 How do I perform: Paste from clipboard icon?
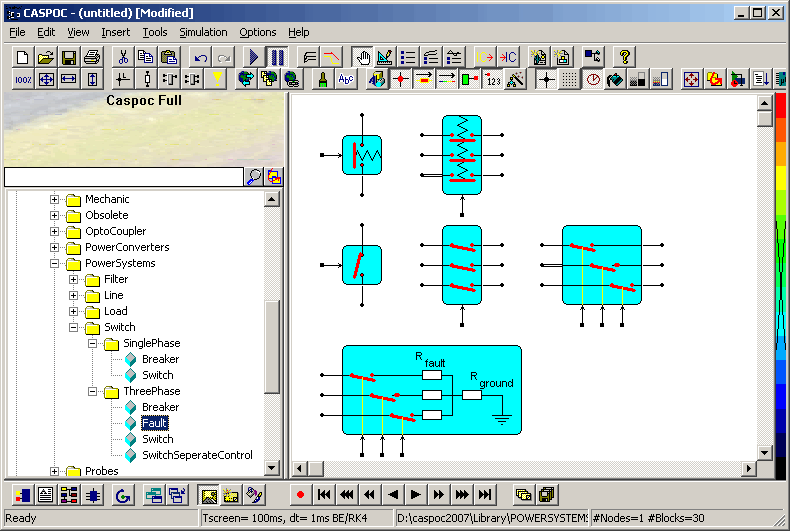pos(169,57)
